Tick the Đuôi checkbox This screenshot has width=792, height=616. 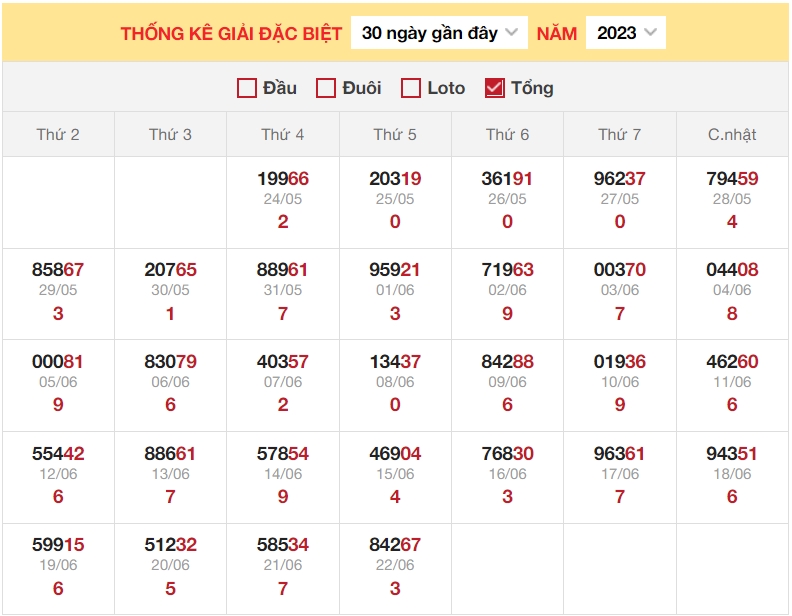click(x=326, y=88)
